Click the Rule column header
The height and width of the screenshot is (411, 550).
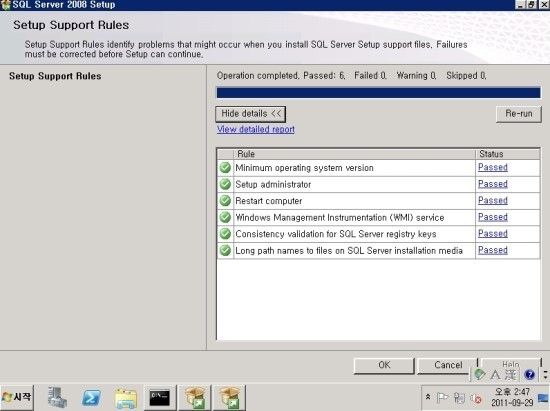(354, 154)
